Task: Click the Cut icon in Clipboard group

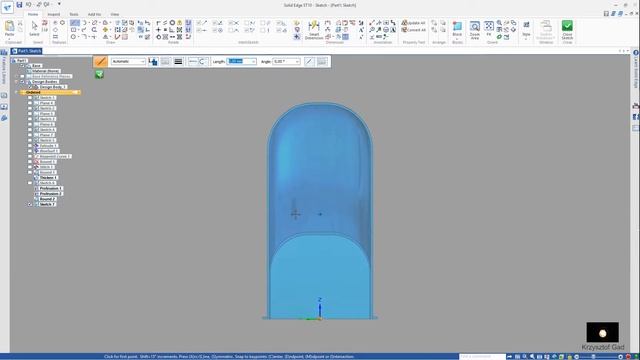Action: (20, 23)
